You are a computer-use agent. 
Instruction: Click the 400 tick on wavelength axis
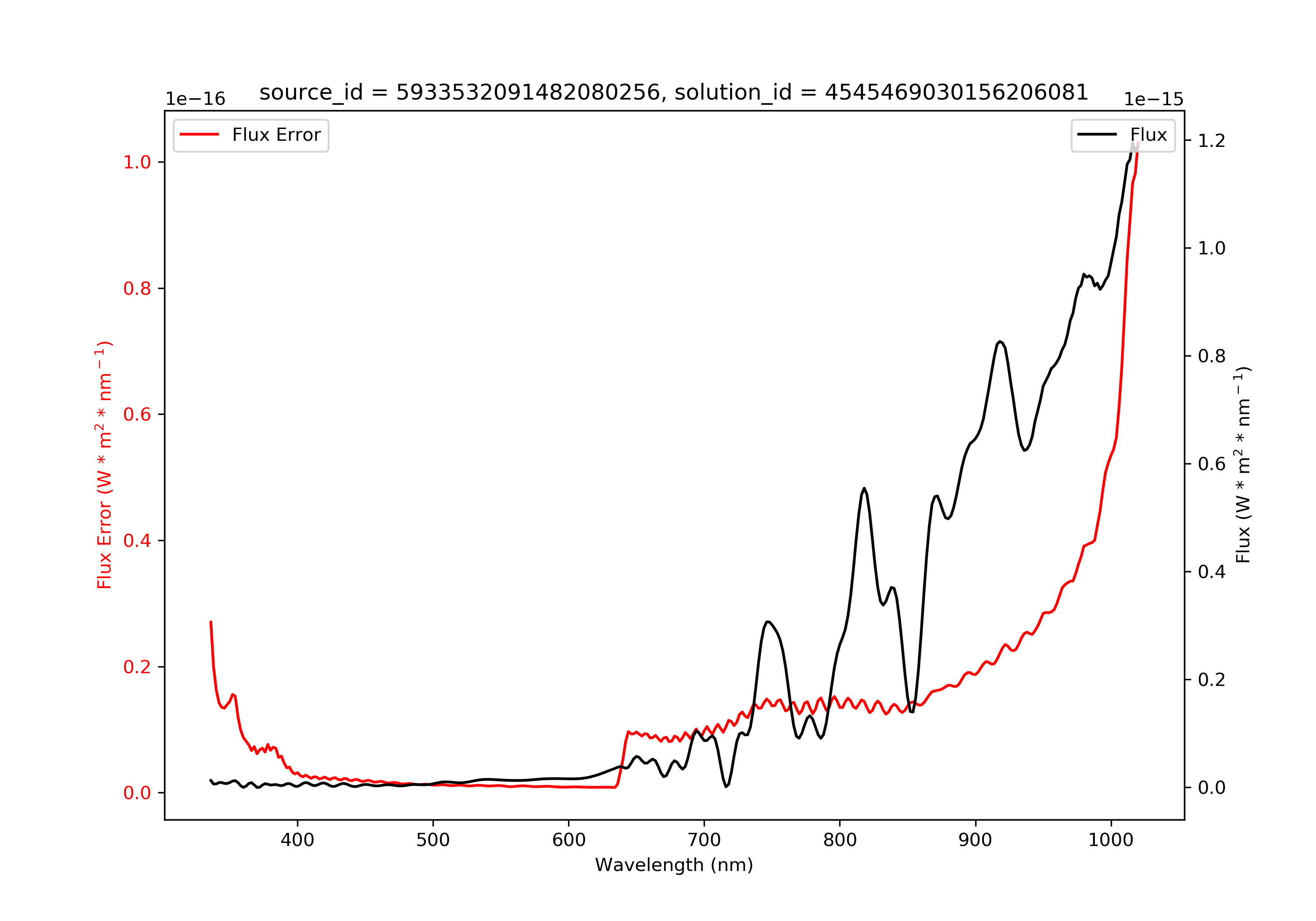pyautogui.click(x=297, y=840)
